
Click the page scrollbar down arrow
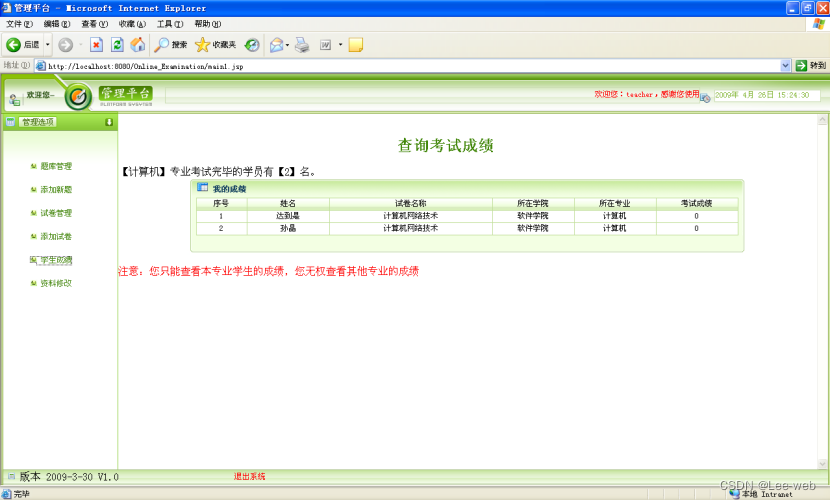822,463
